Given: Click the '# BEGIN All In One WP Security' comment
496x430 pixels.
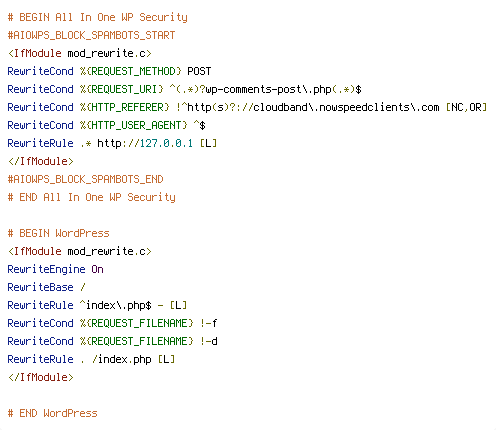Looking at the screenshot, I should click(97, 17).
